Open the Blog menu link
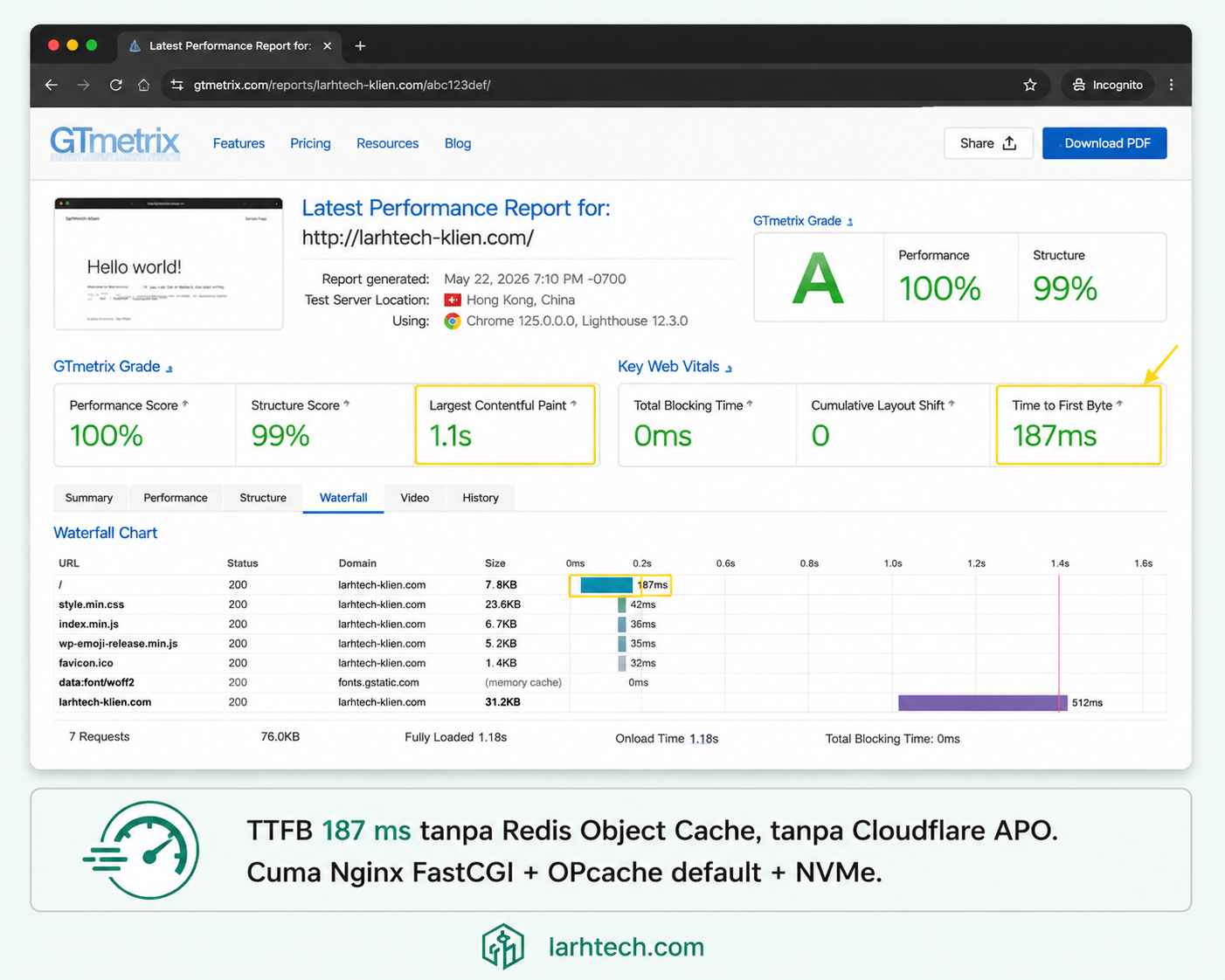Viewport: 1225px width, 980px height. pyautogui.click(x=458, y=143)
